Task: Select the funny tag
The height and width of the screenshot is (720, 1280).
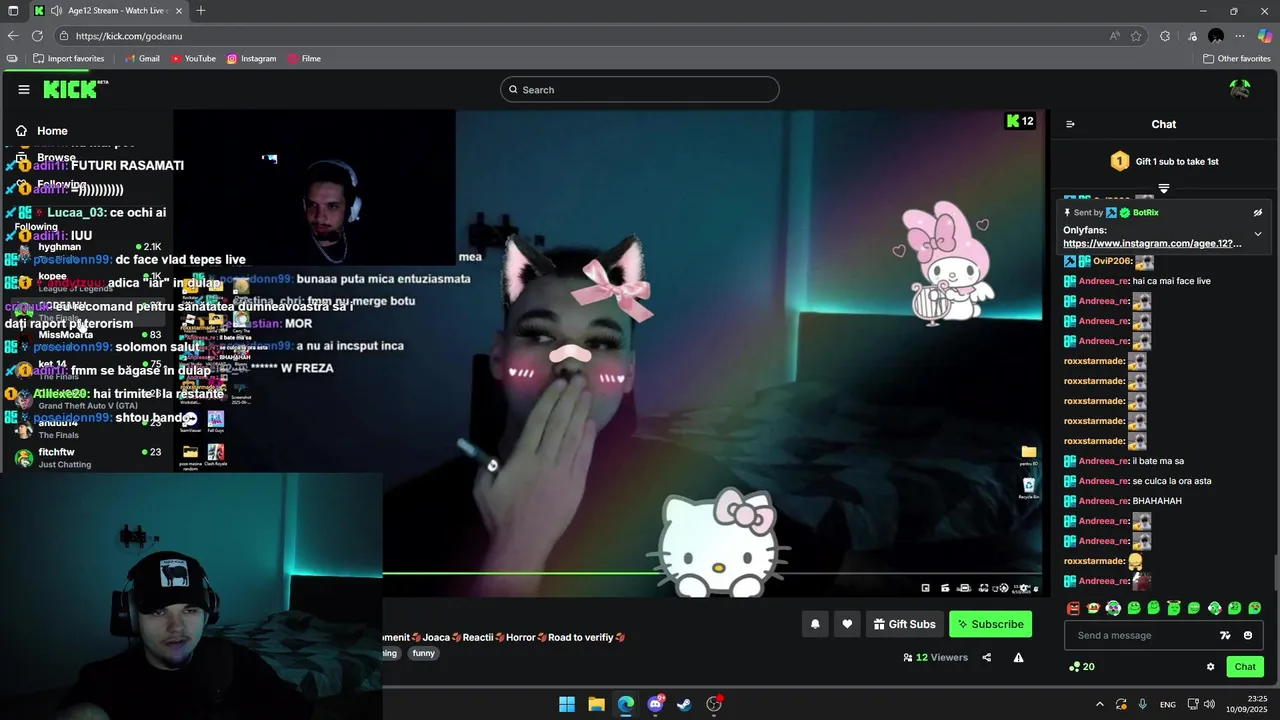Action: pos(424,653)
